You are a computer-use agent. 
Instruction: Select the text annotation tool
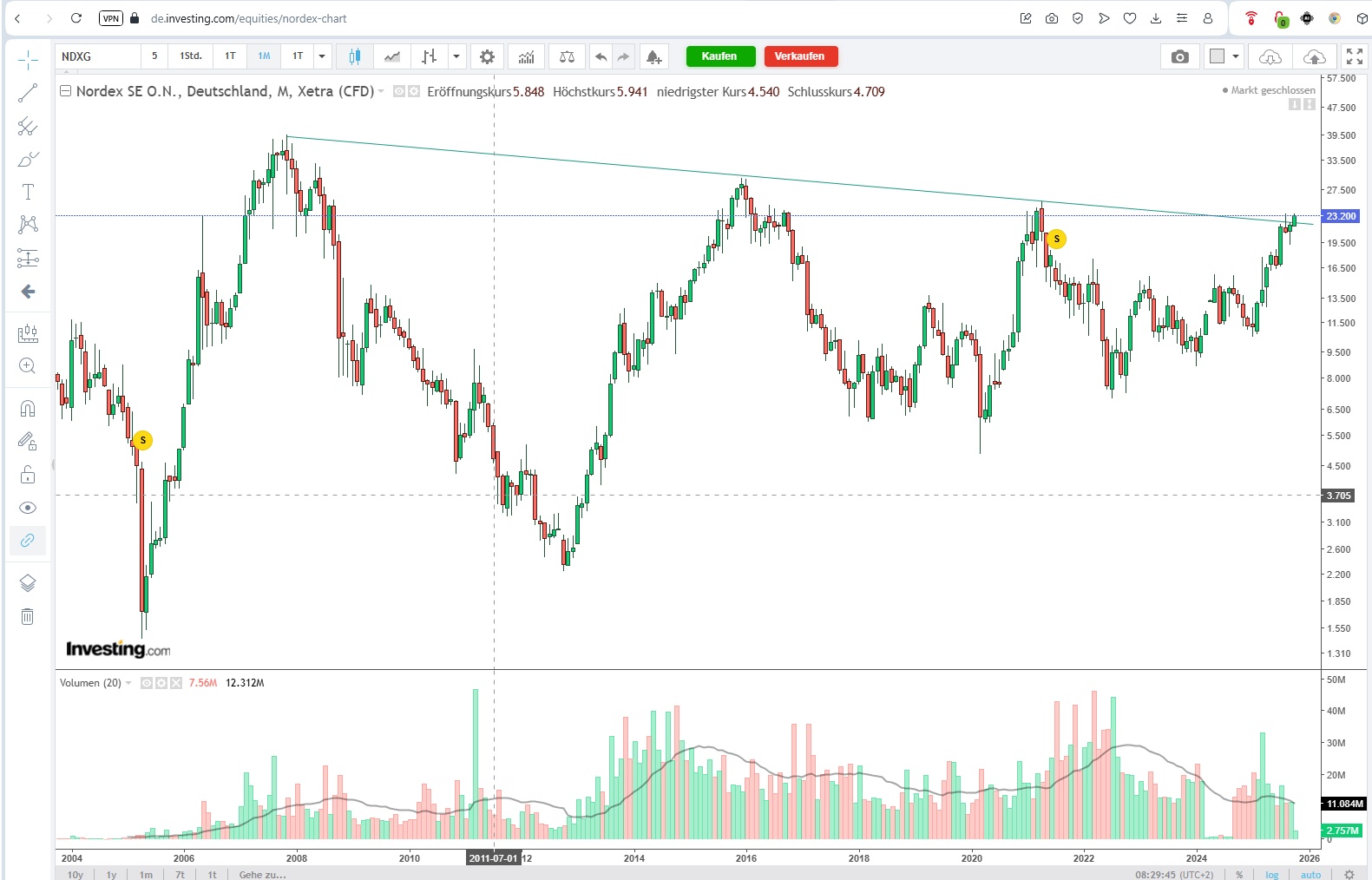tap(28, 192)
